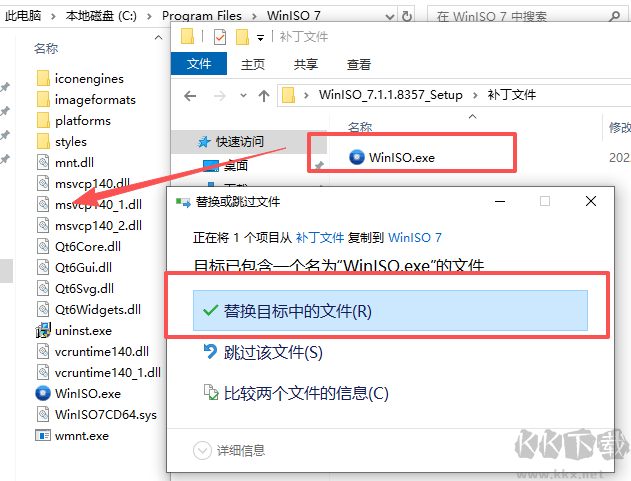
Task: Click the properties checkmark icon in quick access toolbar
Action: pos(220,37)
